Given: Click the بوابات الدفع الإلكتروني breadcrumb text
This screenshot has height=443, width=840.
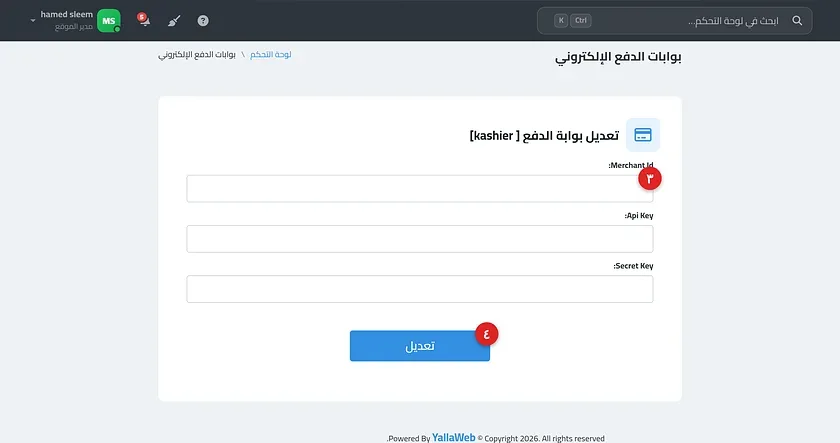Looking at the screenshot, I should tap(197, 55).
